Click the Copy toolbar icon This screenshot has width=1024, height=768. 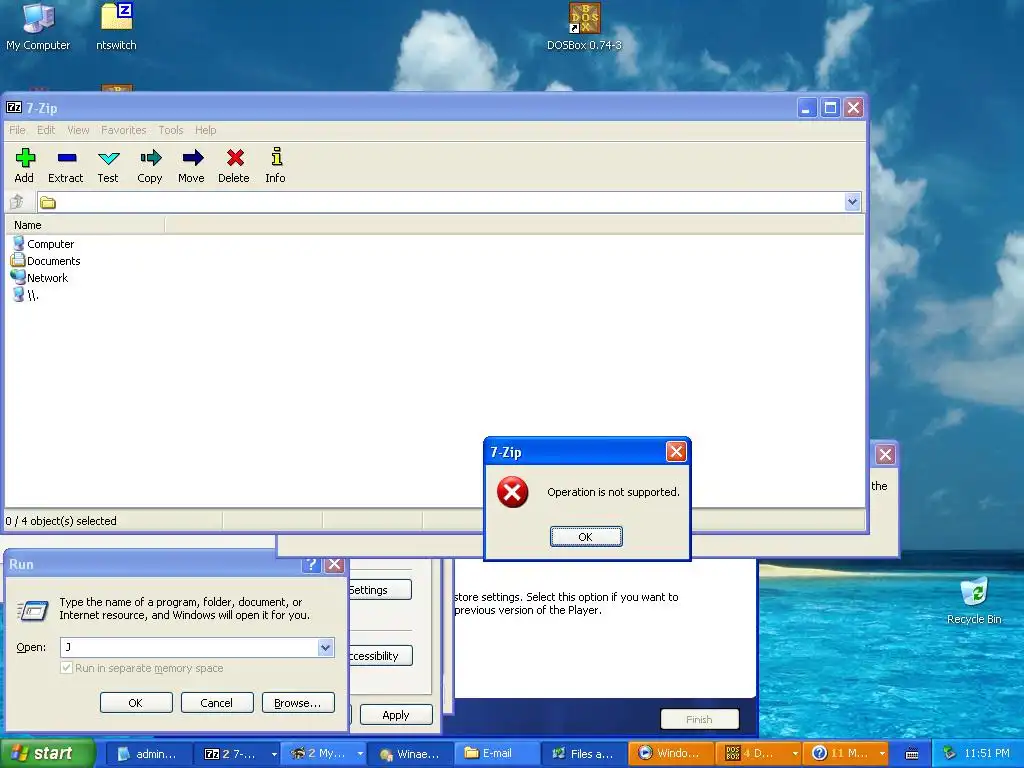coord(150,165)
